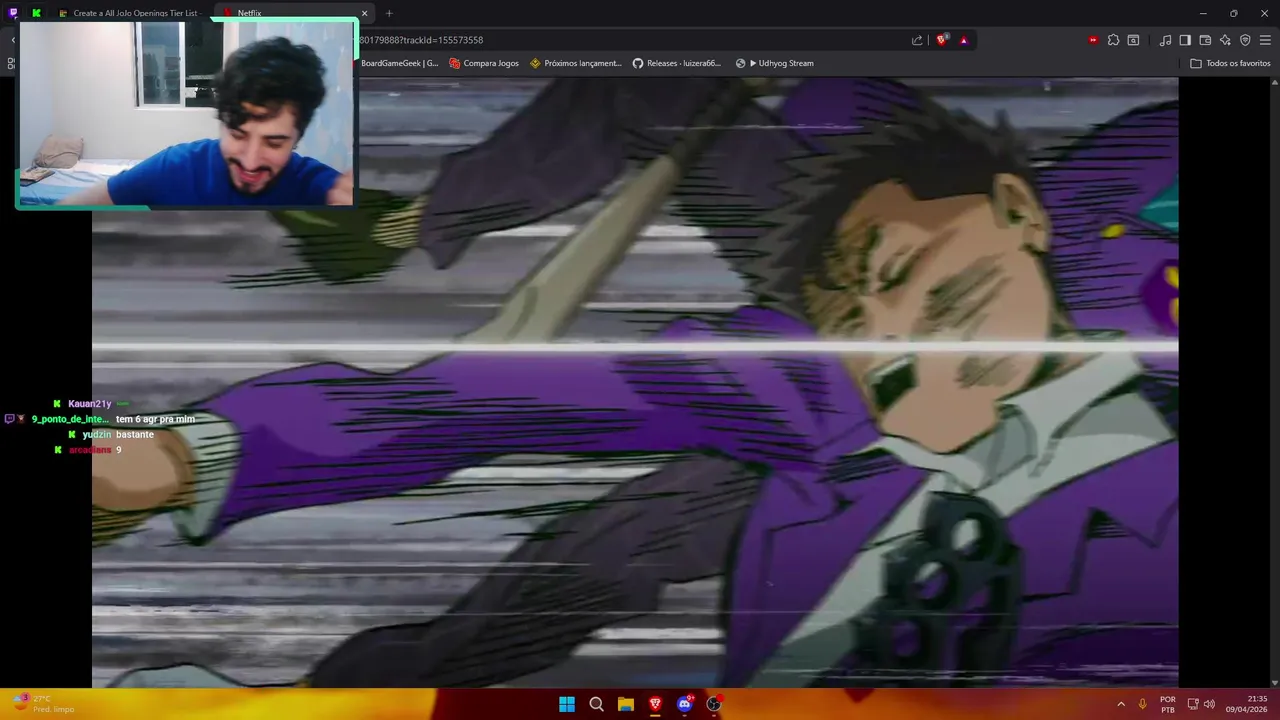Close the Netflix tab
The image size is (1280, 720).
tap(364, 13)
